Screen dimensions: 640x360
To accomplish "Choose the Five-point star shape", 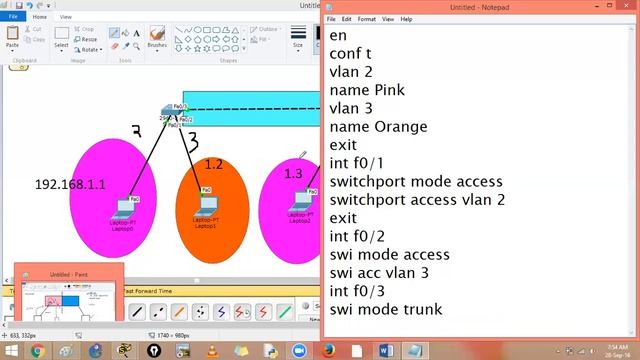I will point(198,49).
